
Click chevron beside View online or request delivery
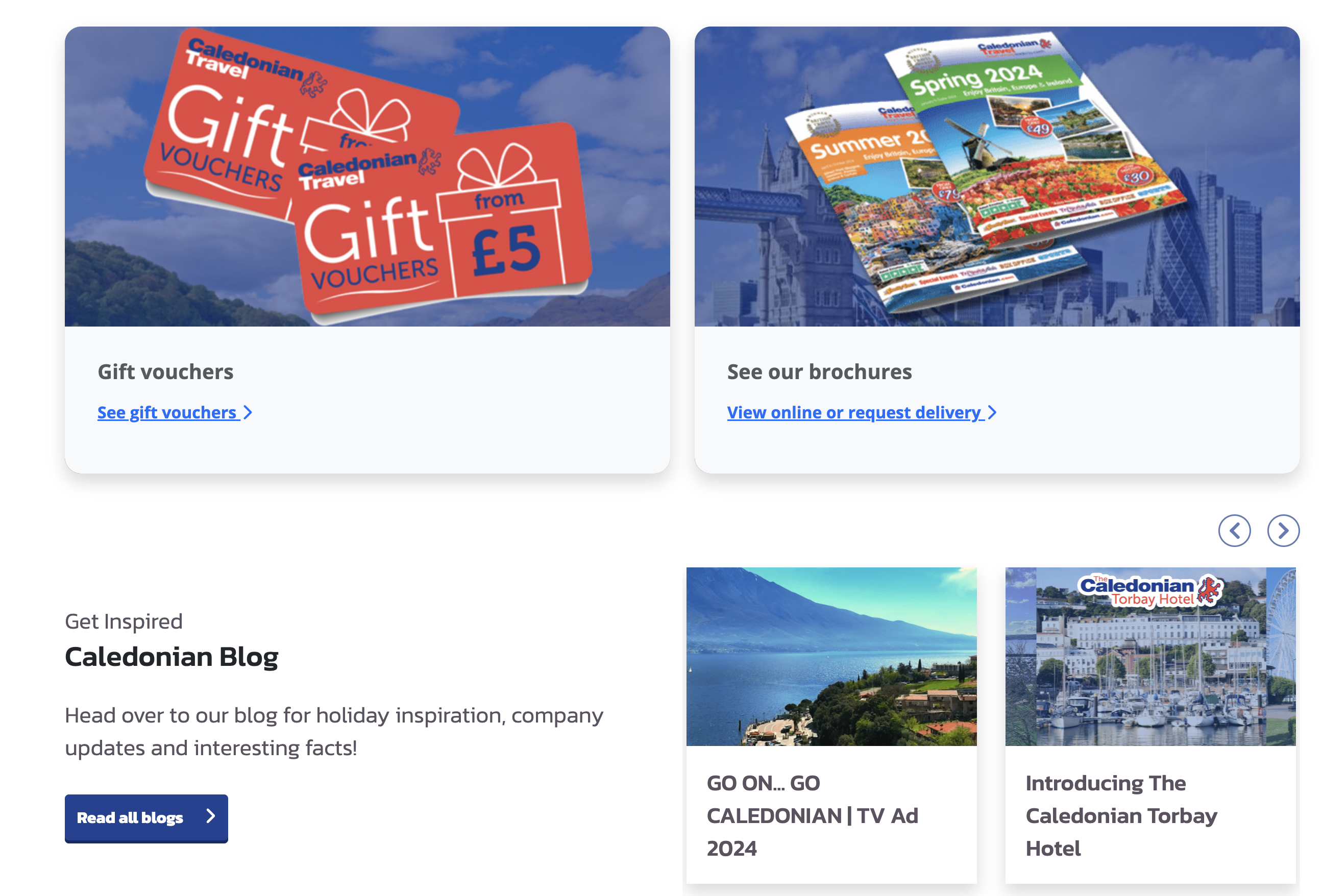pyautogui.click(x=992, y=412)
